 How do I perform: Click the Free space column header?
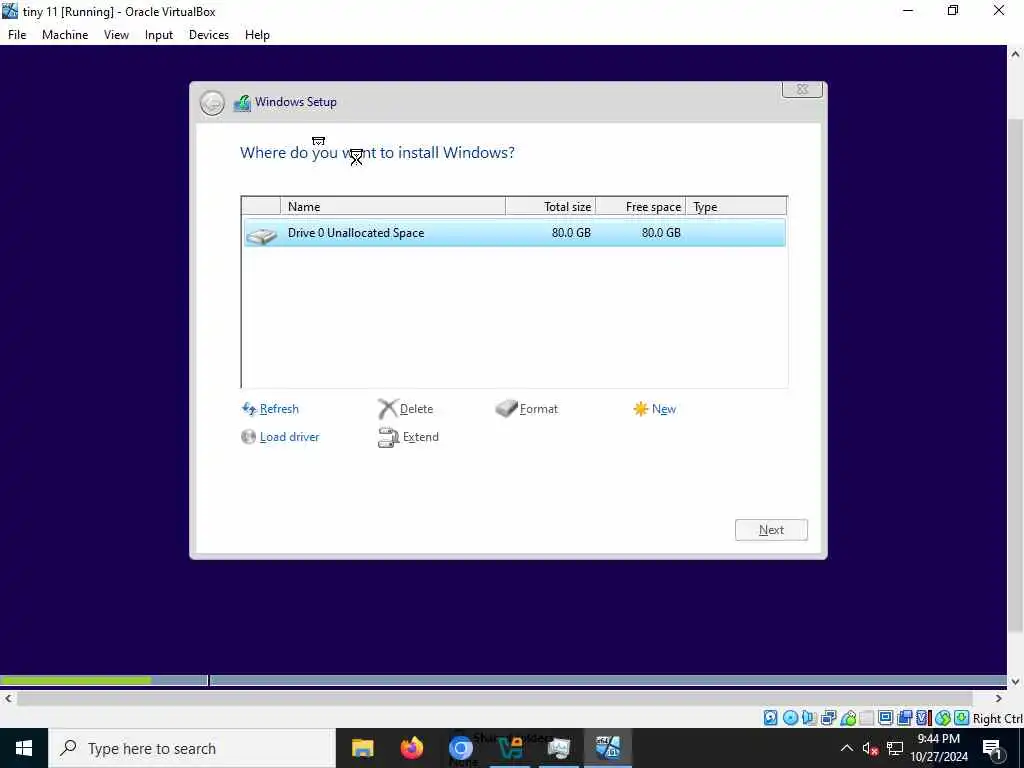point(641,206)
